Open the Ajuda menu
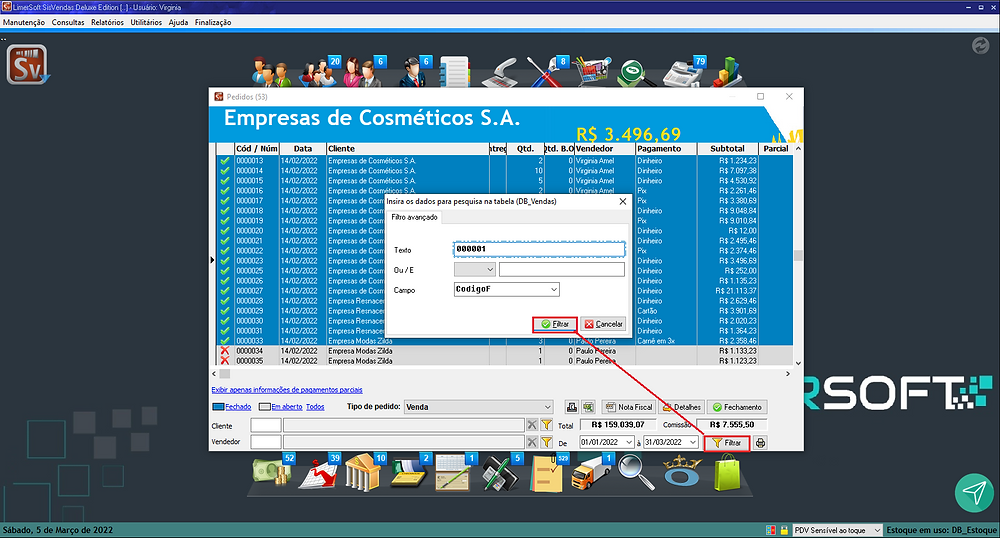 pos(179,22)
